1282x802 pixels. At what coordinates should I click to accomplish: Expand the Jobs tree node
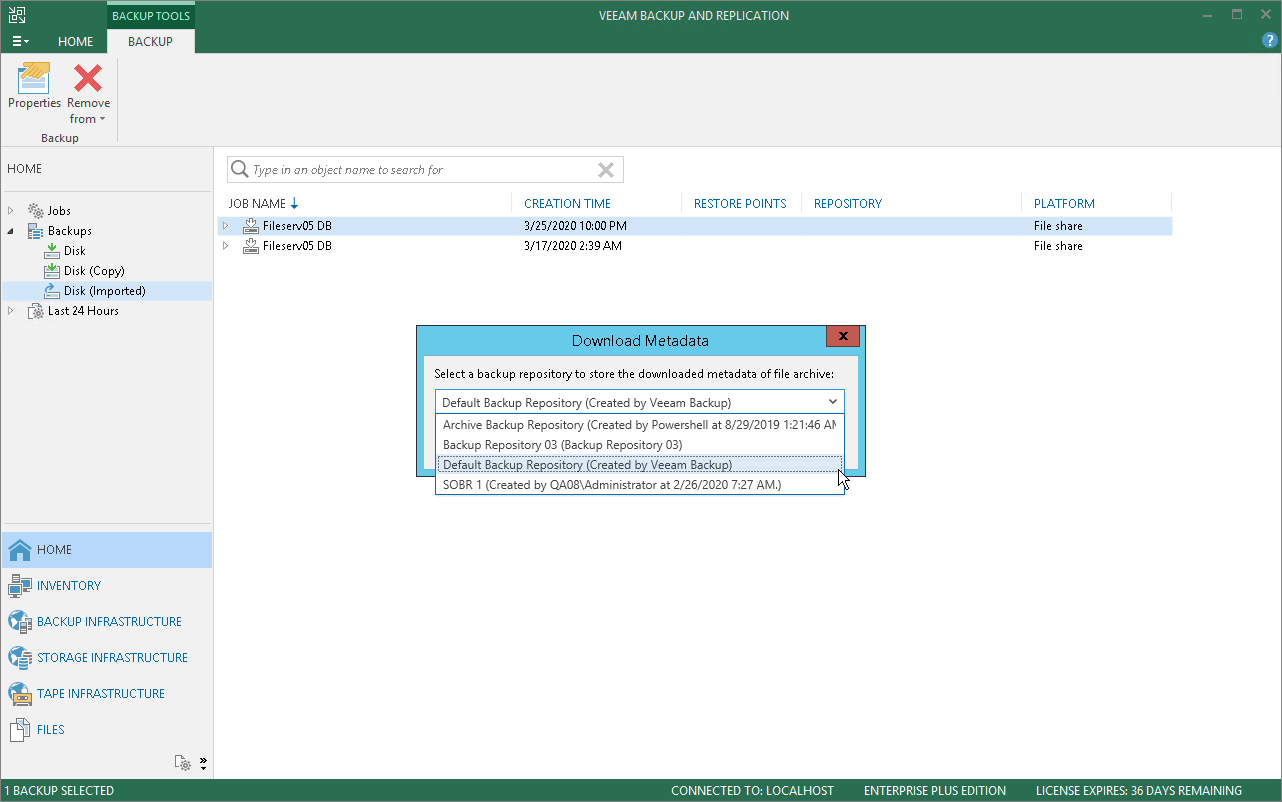click(11, 211)
